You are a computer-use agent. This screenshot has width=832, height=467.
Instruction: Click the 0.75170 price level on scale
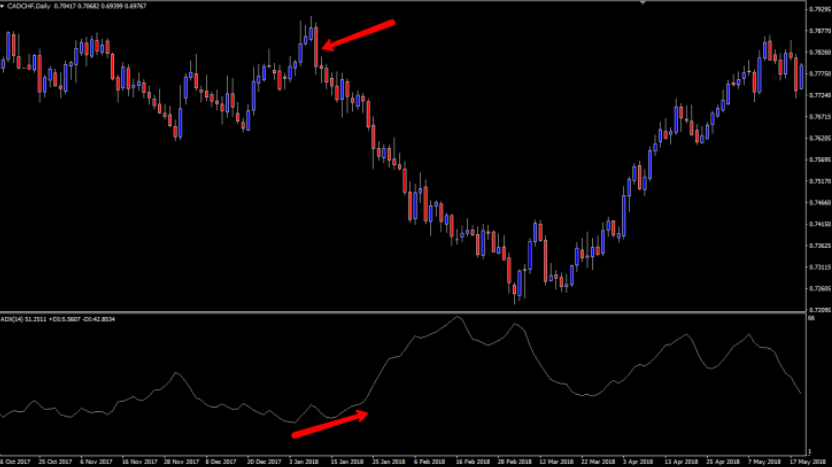pos(818,181)
